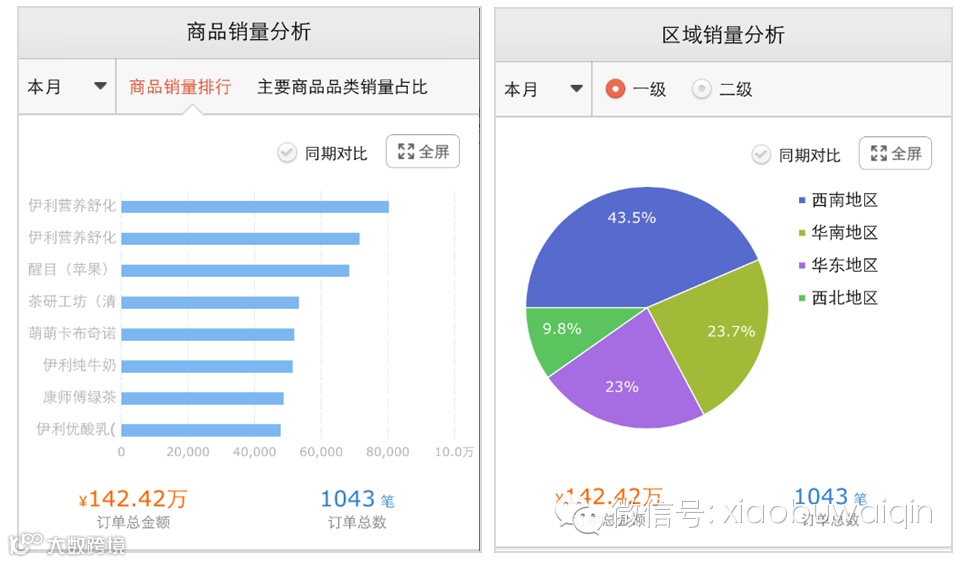This screenshot has width=965, height=563.
Task: Open the 本月 dropdown in 区域销量分析 panel
Action: click(x=543, y=89)
